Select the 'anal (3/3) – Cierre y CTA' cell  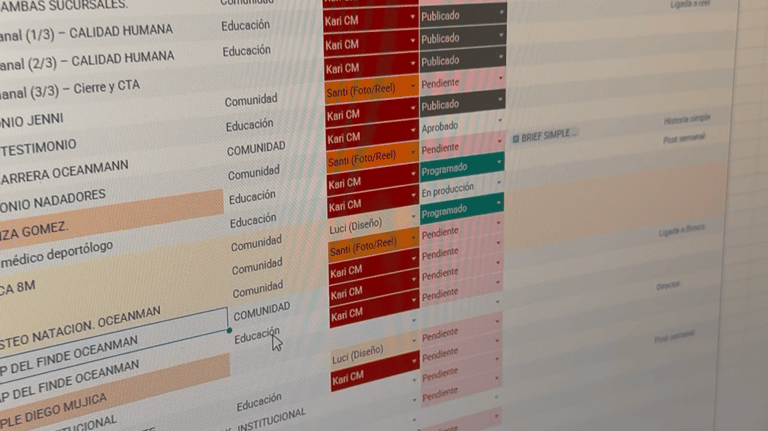[x=70, y=89]
